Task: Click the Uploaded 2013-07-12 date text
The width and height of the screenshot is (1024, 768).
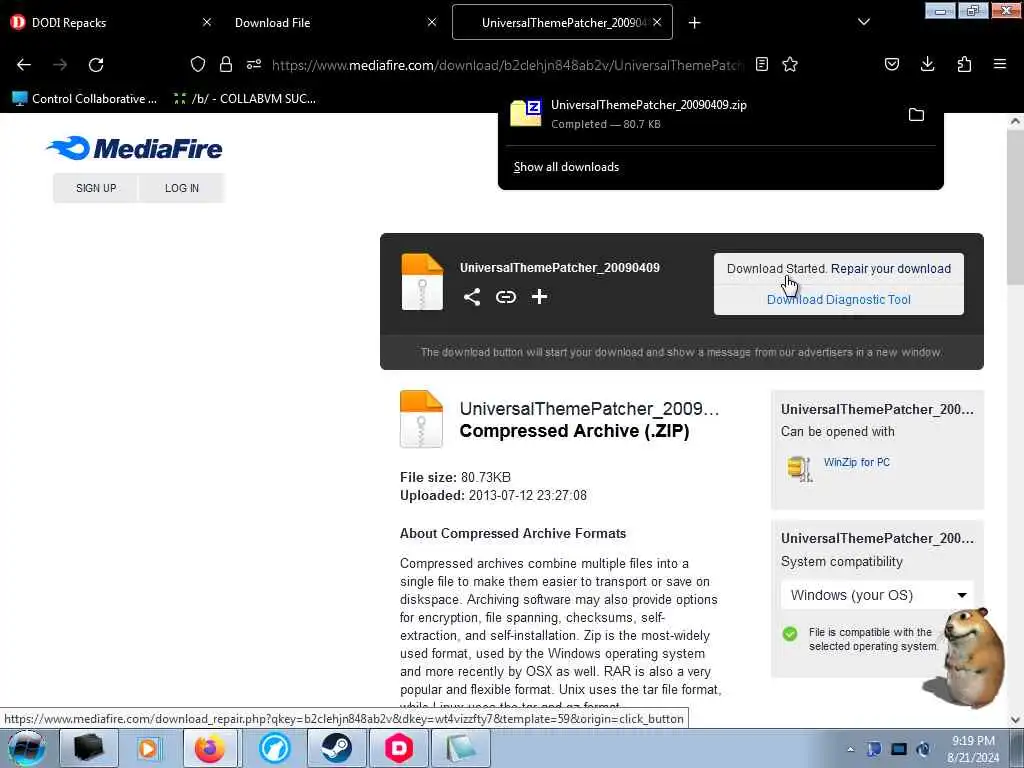Action: click(x=493, y=496)
